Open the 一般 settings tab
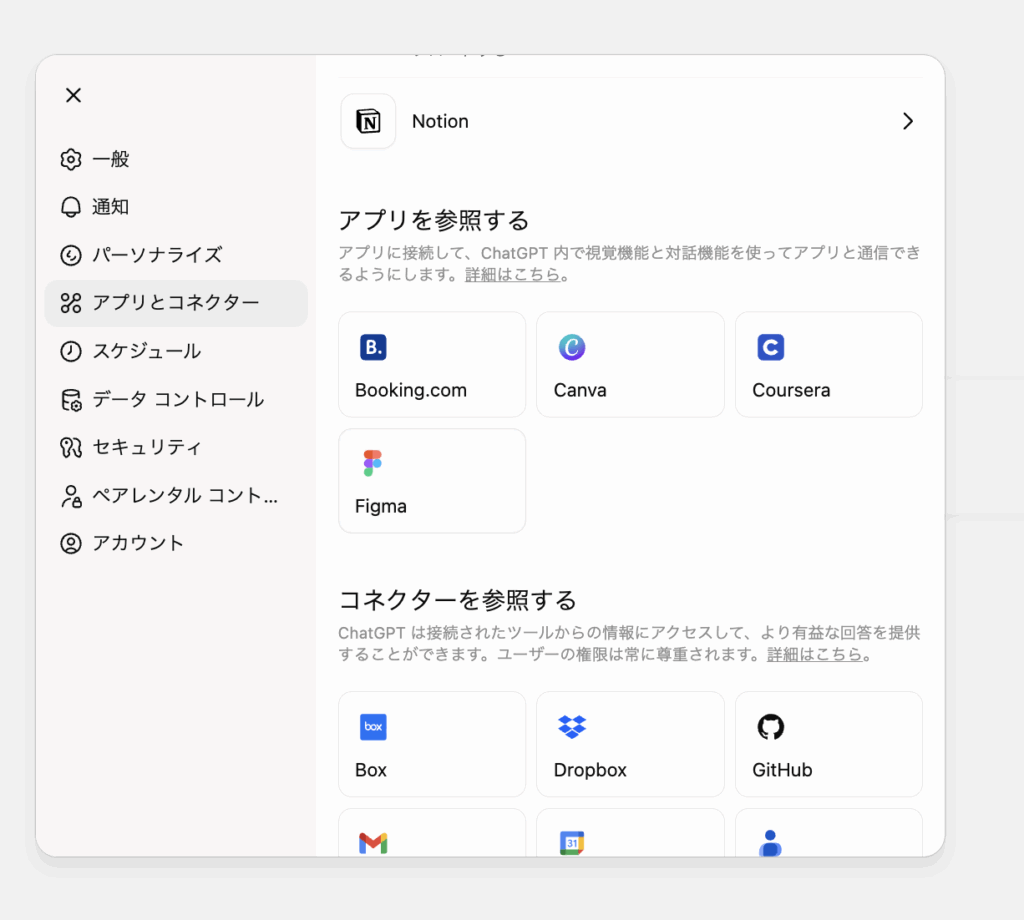1024x920 pixels. 110,160
